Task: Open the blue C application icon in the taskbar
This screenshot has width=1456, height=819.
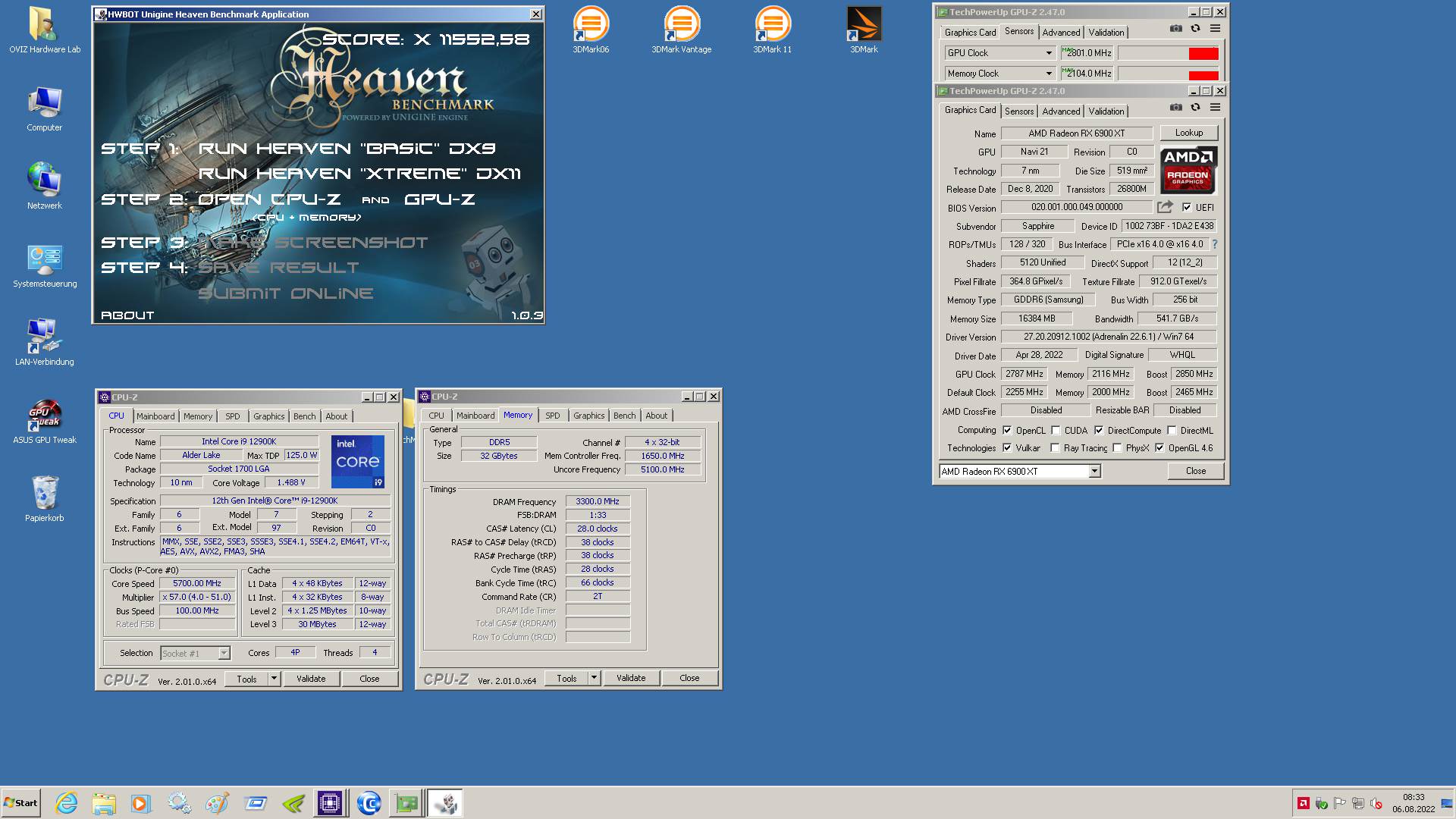Action: pos(369,803)
